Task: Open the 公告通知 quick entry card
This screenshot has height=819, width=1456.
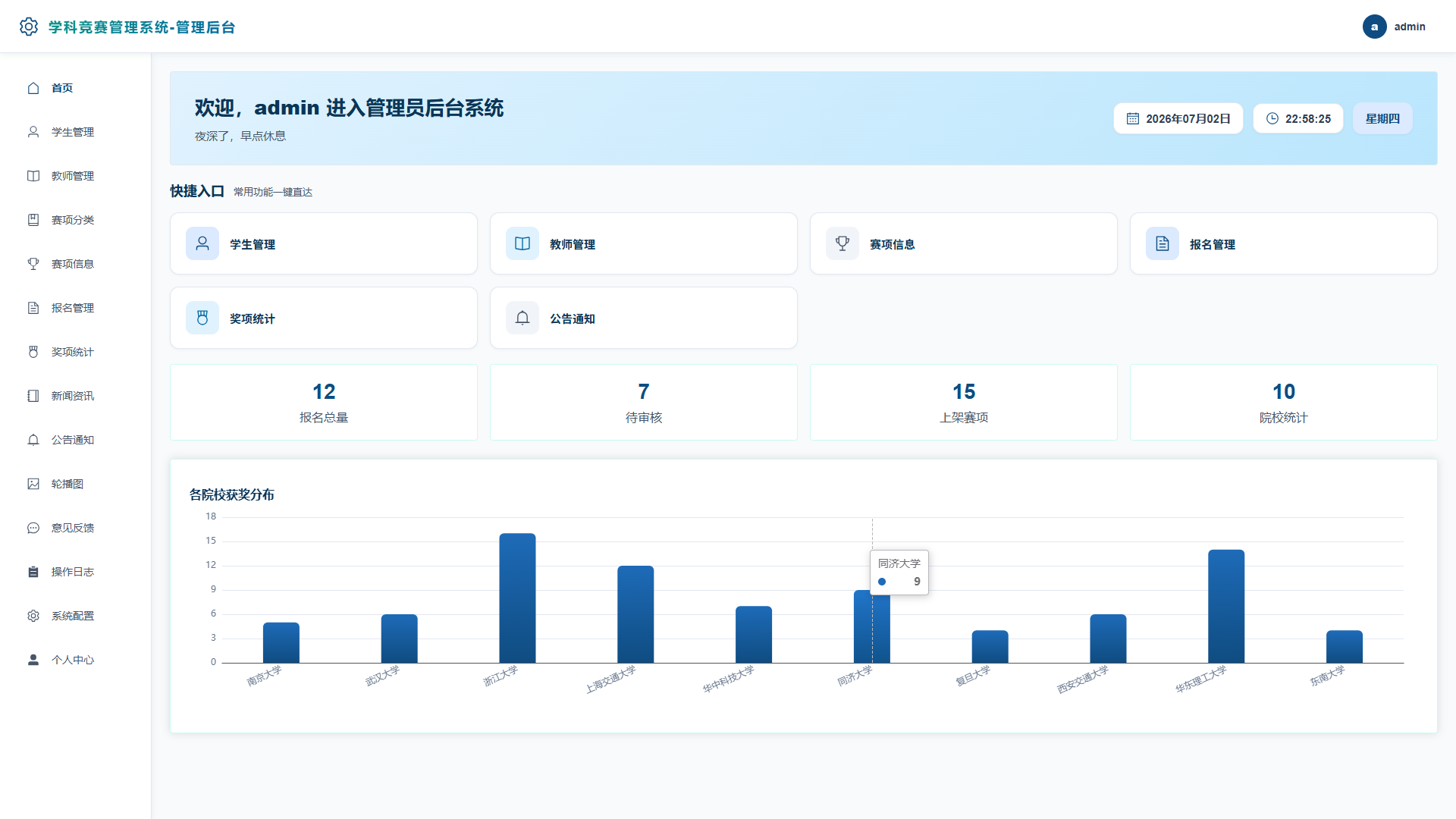Action: click(x=644, y=318)
